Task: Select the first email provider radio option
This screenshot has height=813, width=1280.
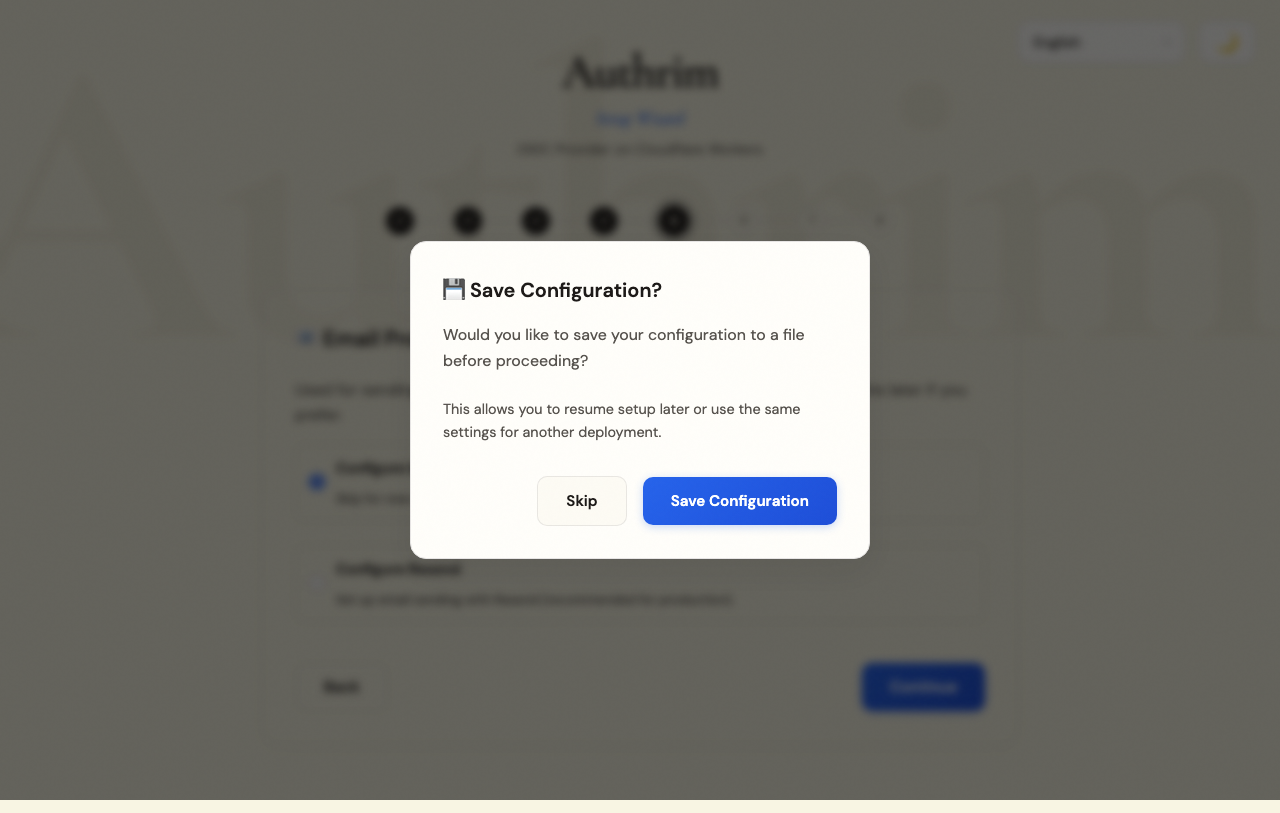Action: click(x=316, y=482)
